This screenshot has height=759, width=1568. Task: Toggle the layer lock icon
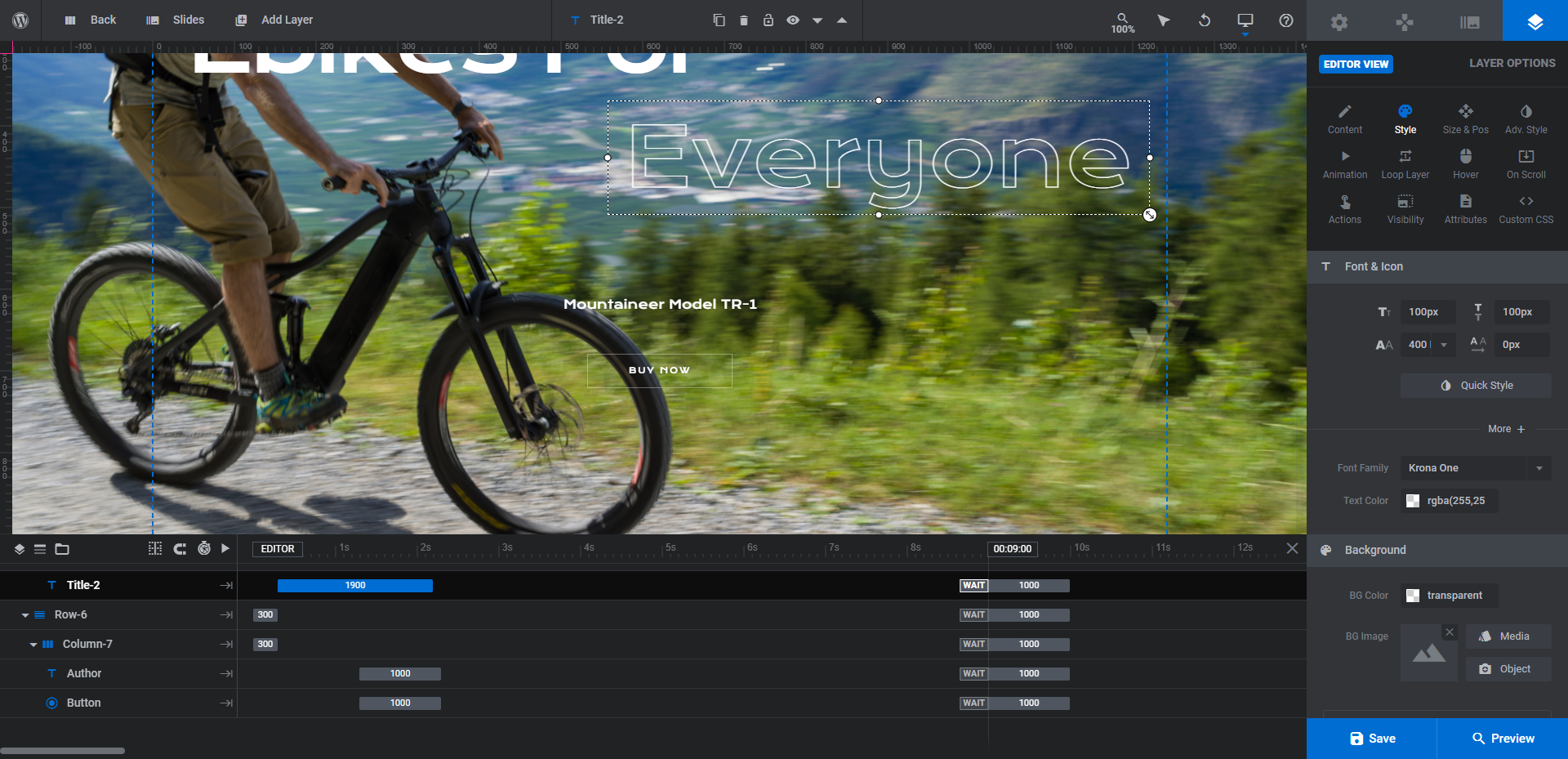pyautogui.click(x=768, y=20)
